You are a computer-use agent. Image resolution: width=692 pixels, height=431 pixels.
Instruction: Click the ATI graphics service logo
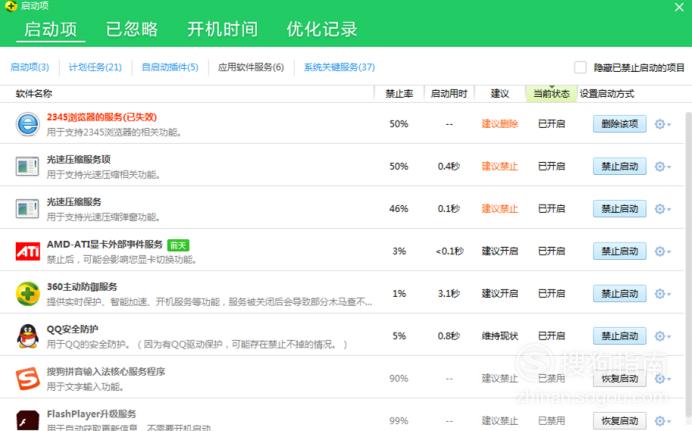pos(28,251)
